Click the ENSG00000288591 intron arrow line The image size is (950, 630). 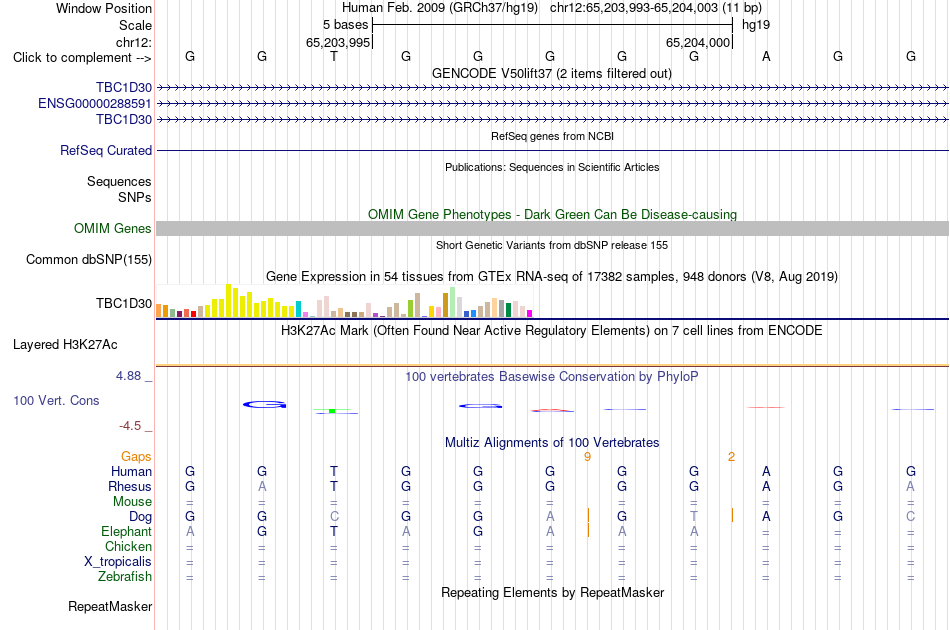click(x=553, y=104)
